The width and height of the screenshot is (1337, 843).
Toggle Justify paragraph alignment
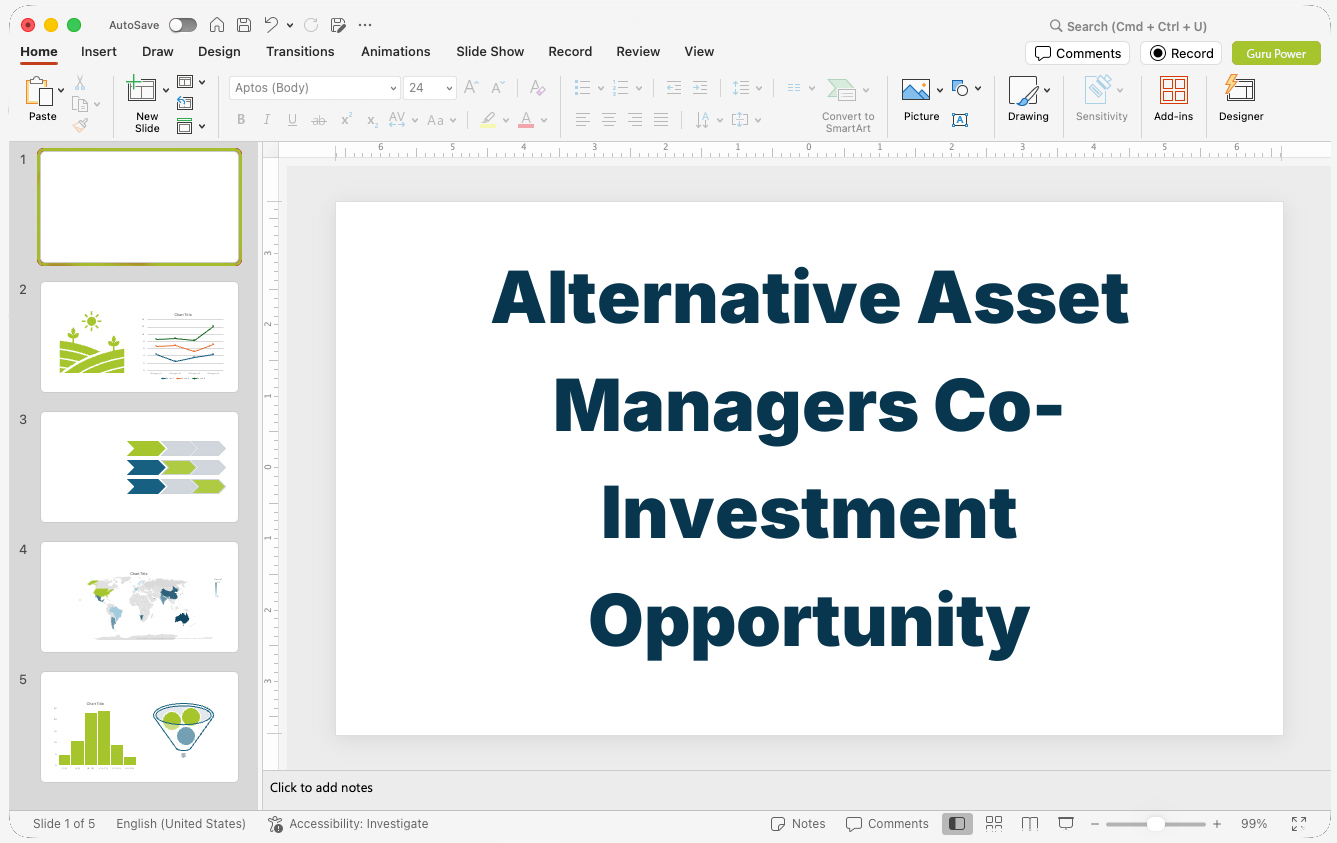point(661,120)
